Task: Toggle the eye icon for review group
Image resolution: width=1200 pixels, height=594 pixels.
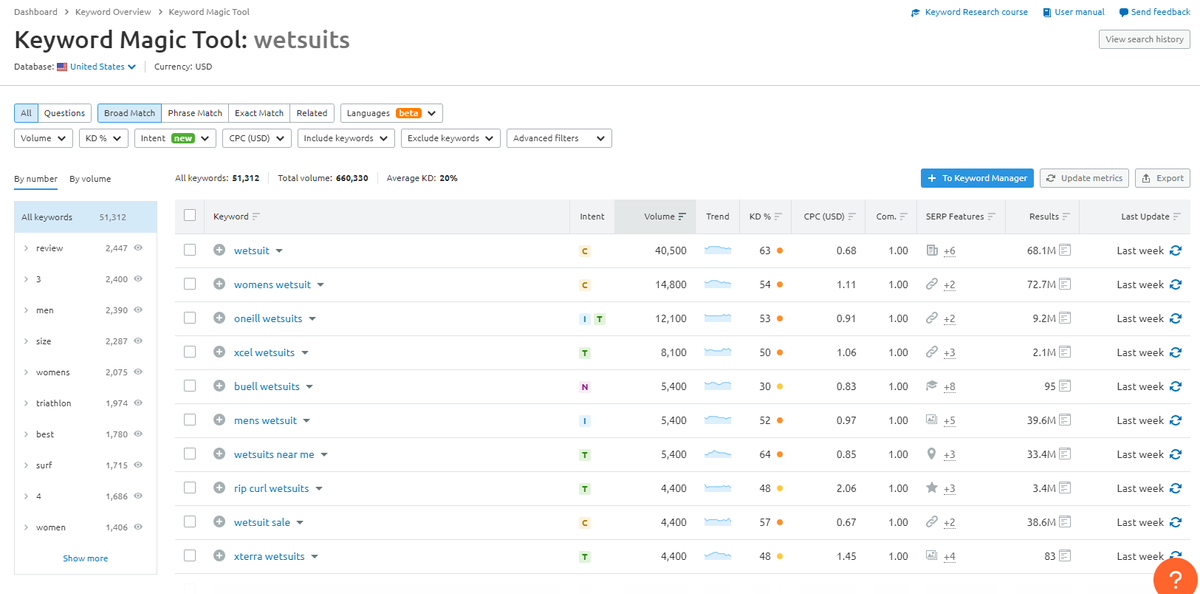Action: (139, 248)
